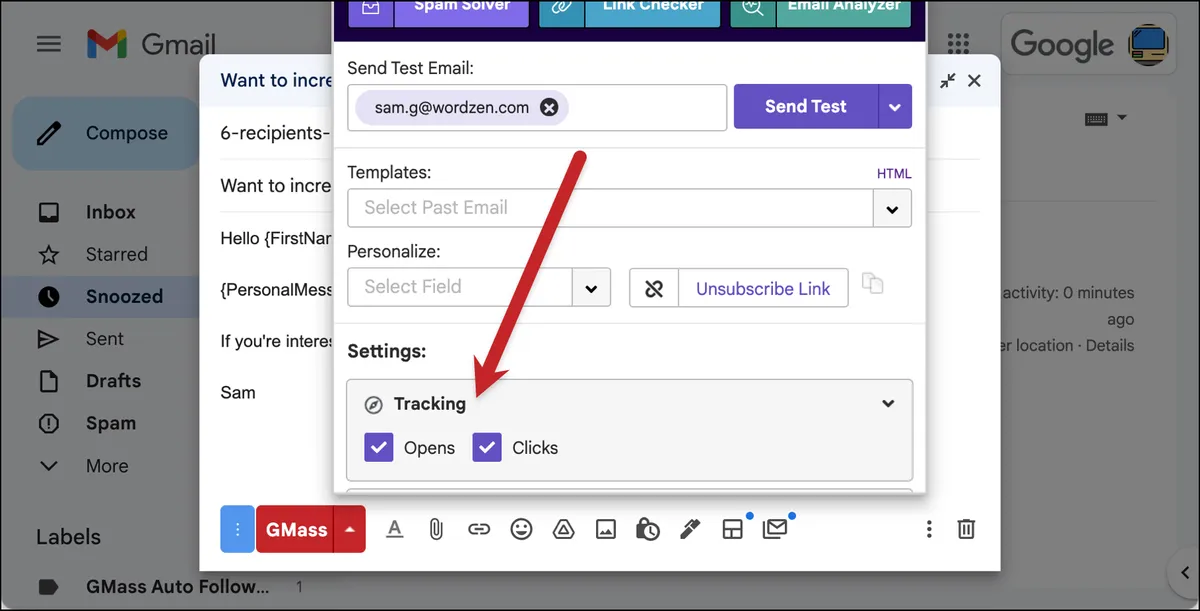Insert files using Google Drive icon
Image resolution: width=1200 pixels, height=611 pixels.
tap(563, 529)
